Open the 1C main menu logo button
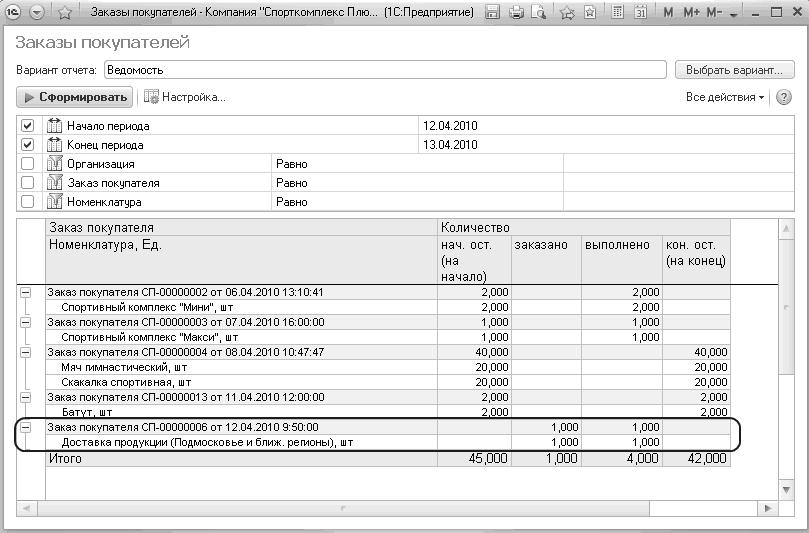809x533 pixels. click(x=12, y=11)
